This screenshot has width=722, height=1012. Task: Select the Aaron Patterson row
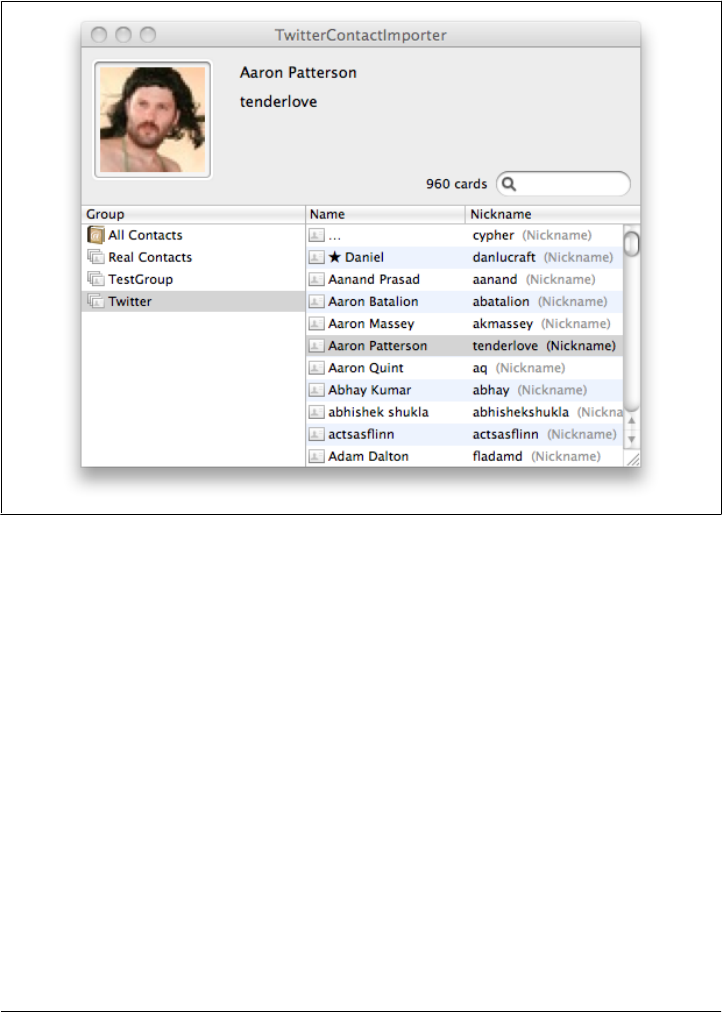coord(465,345)
